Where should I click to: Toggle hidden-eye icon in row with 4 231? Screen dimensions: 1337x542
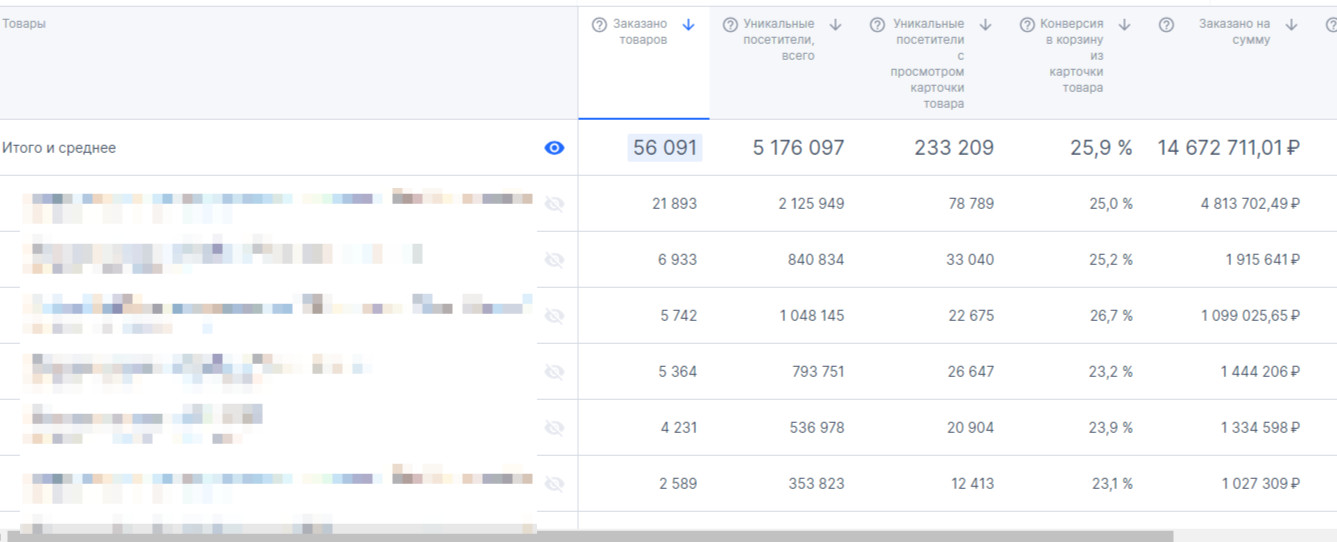(x=554, y=428)
